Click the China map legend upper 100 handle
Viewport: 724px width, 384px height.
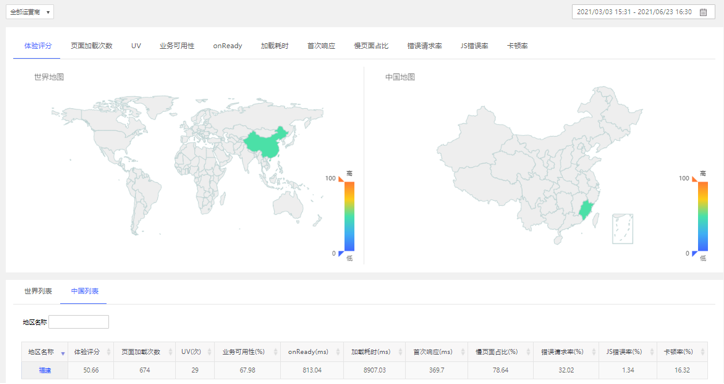coord(694,179)
